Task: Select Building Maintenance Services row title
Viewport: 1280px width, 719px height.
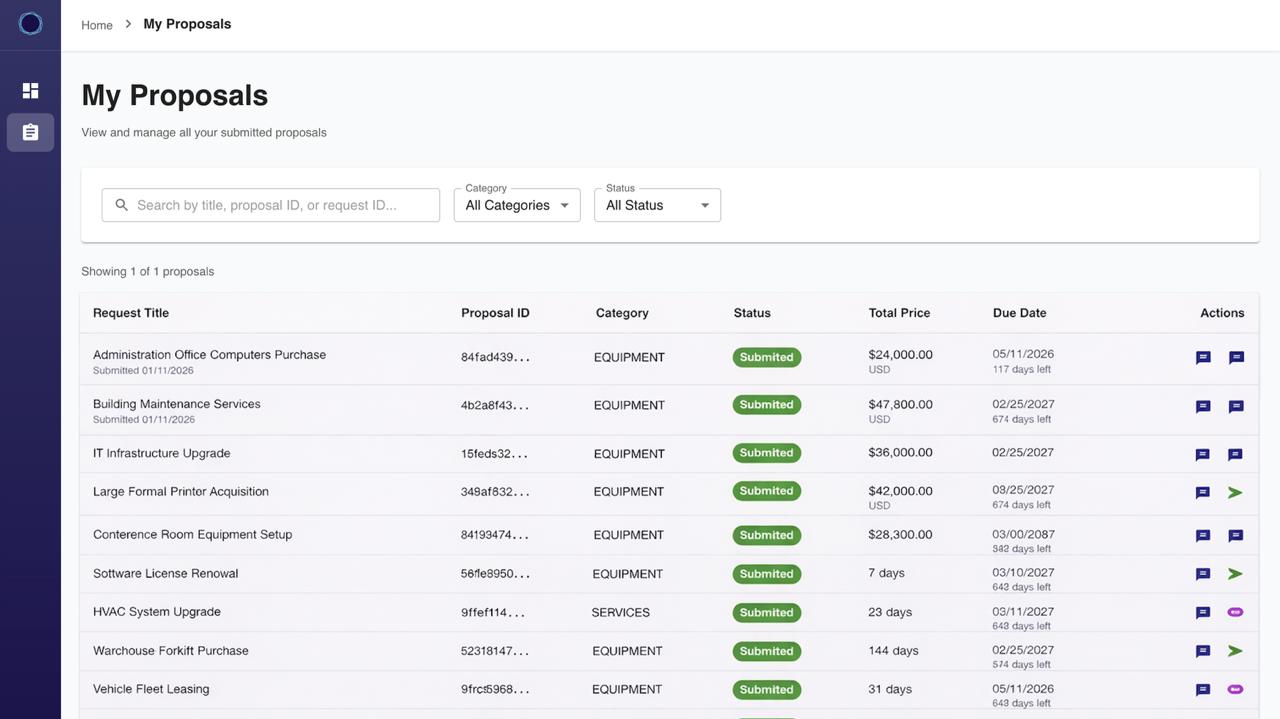Action: point(177,404)
